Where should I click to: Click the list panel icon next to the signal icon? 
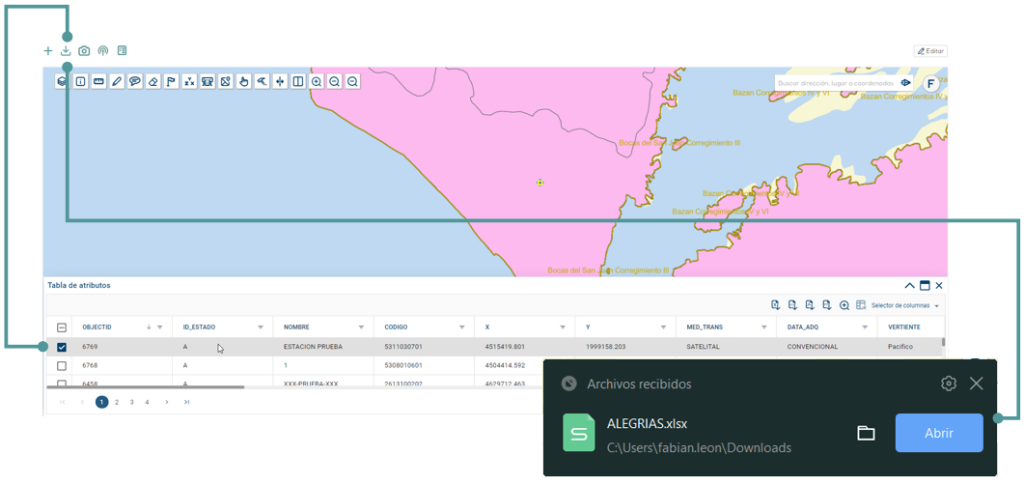coord(121,50)
